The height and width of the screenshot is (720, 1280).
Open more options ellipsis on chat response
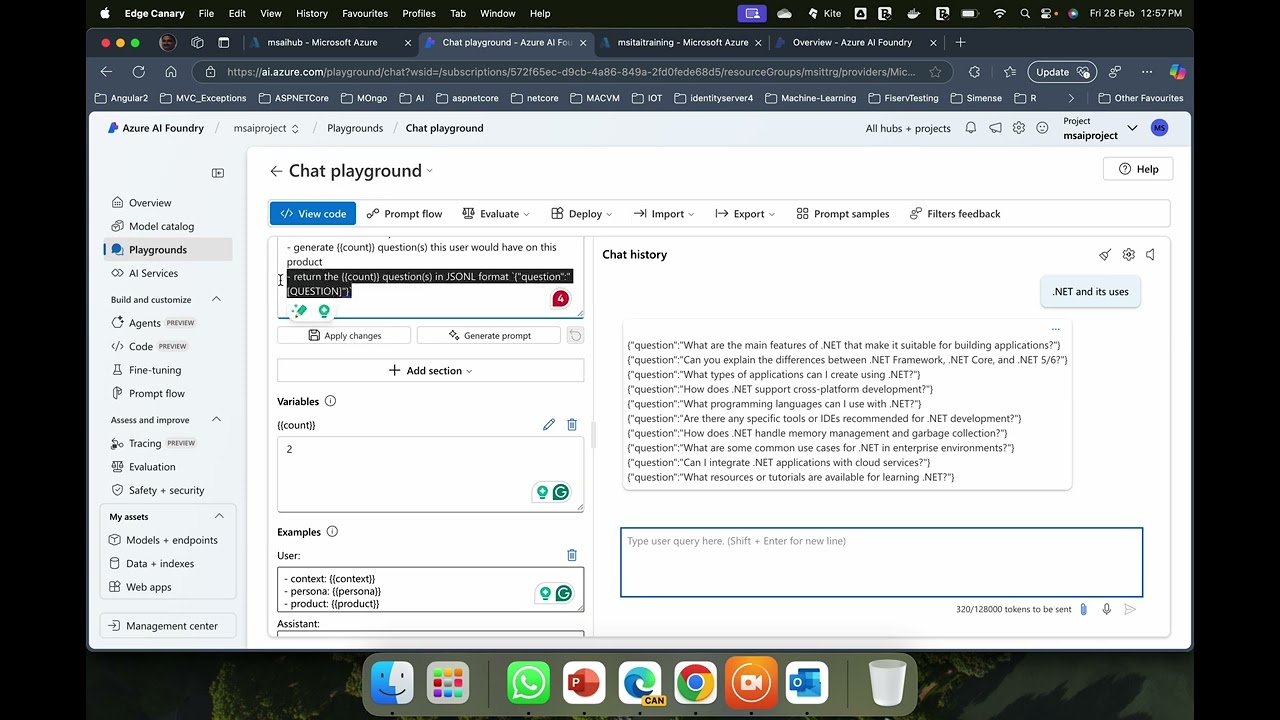point(1055,329)
